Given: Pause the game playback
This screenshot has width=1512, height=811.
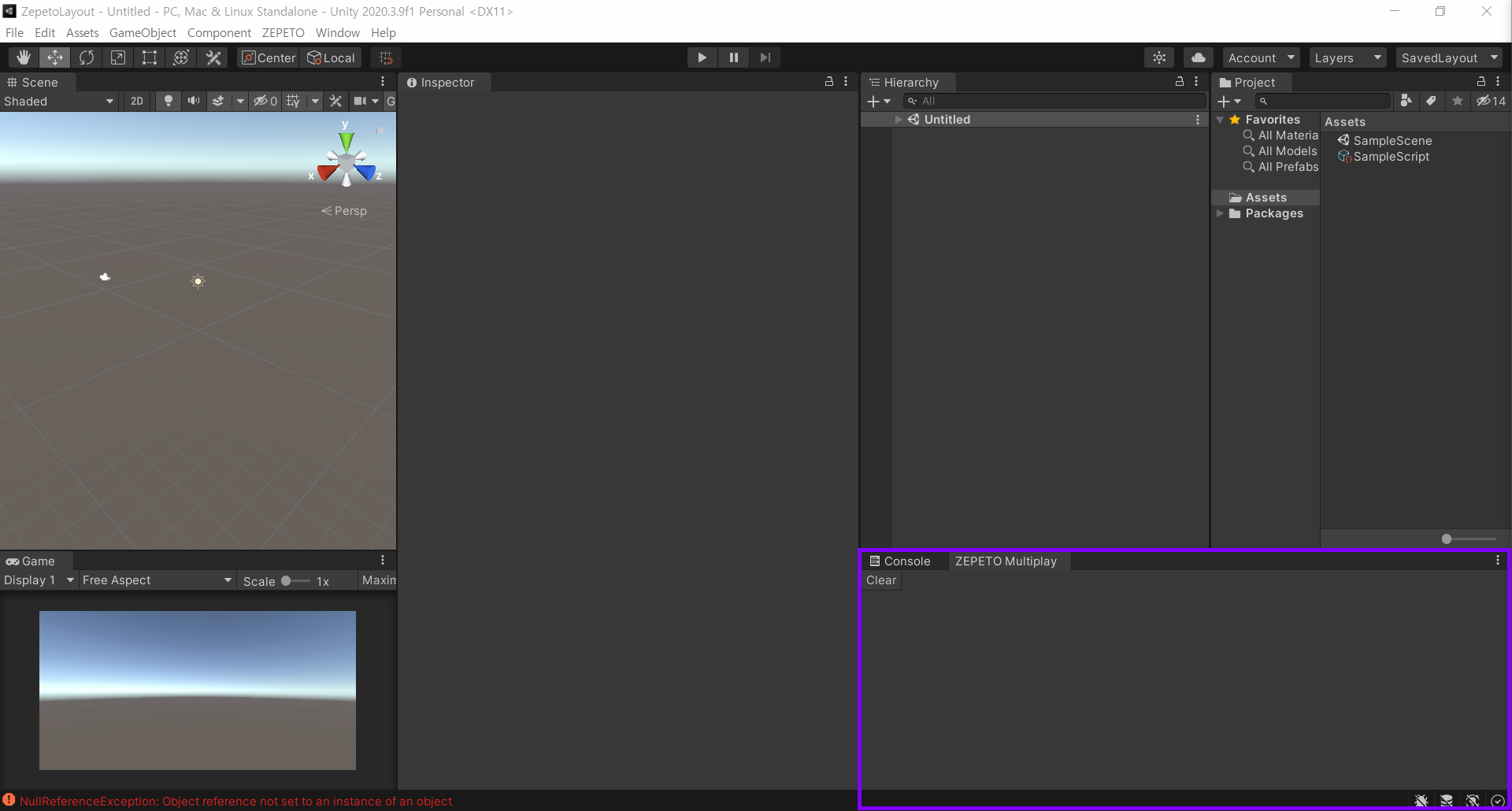Looking at the screenshot, I should click(734, 57).
